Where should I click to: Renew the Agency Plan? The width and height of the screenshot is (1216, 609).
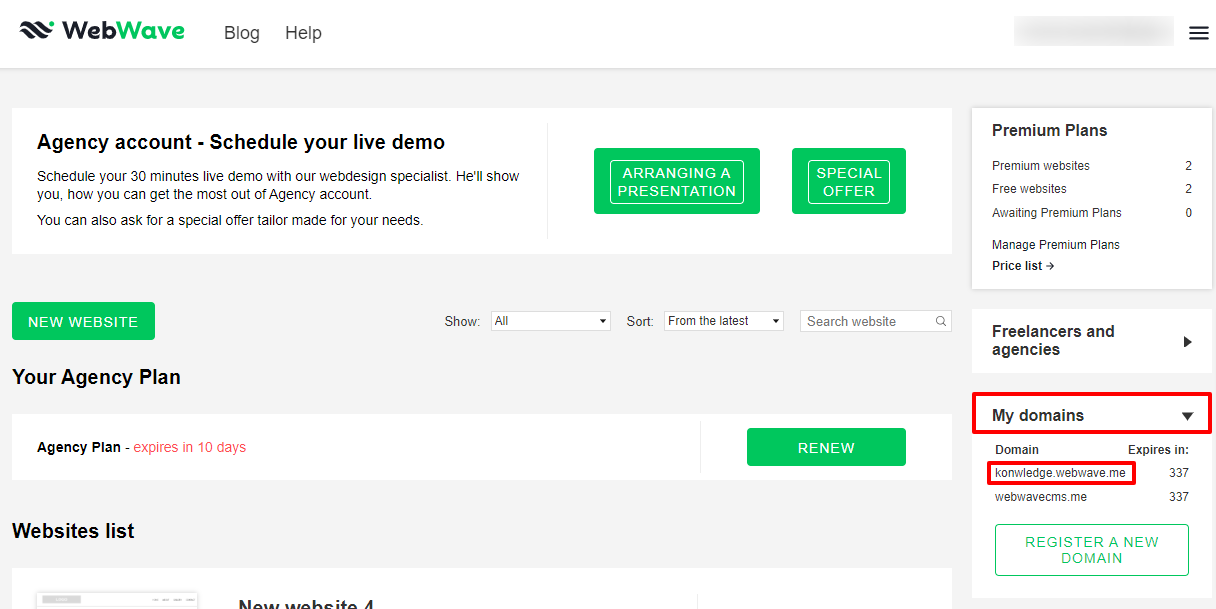tap(826, 447)
